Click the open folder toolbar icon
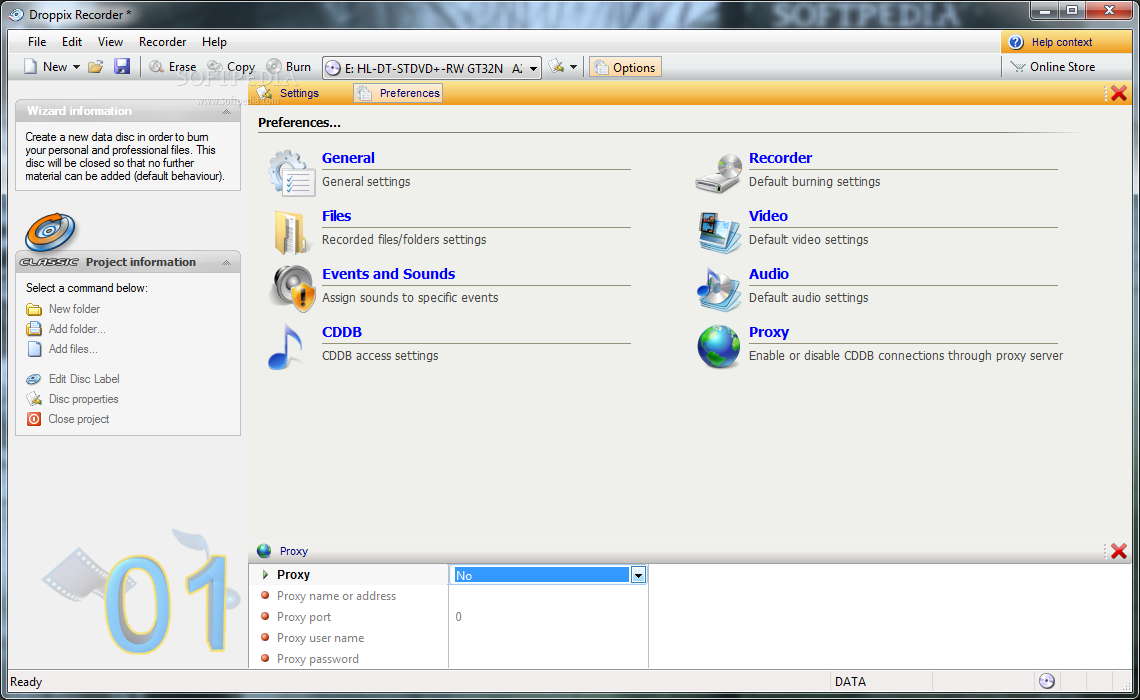Screen dimensions: 1140x700 tap(95, 67)
